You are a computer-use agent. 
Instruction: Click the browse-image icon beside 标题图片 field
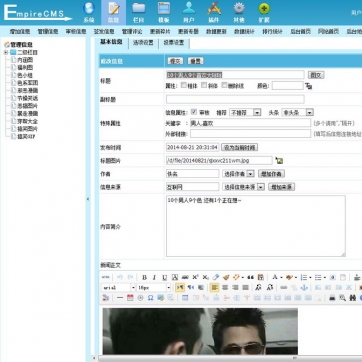(x=279, y=161)
